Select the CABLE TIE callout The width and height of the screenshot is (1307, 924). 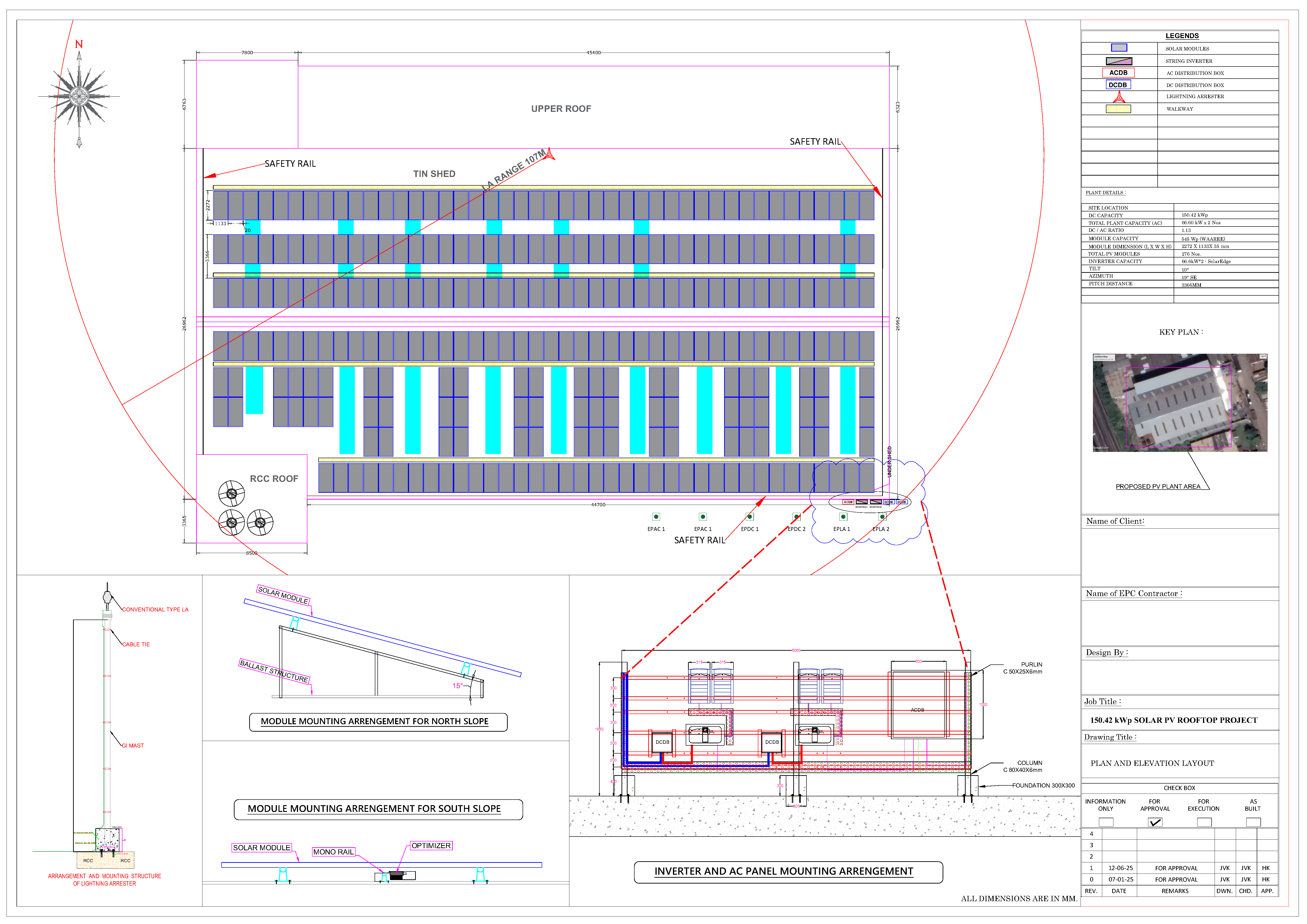click(136, 645)
